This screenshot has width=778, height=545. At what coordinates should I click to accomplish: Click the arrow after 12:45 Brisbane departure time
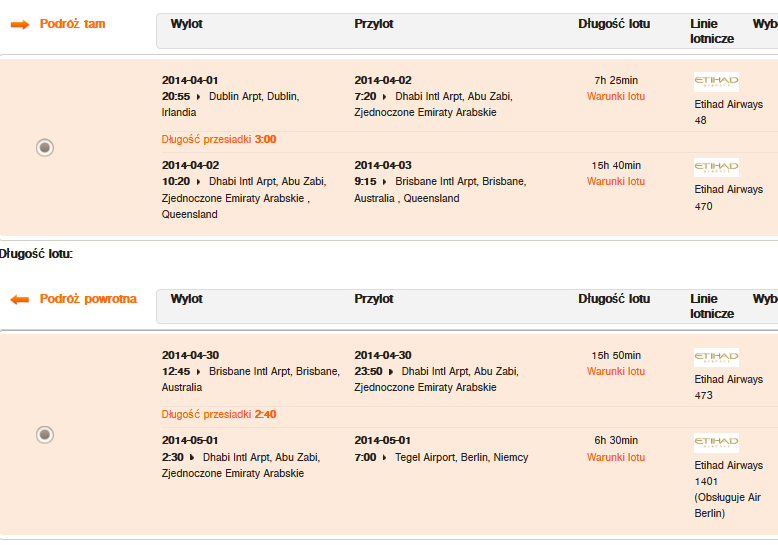pos(198,372)
